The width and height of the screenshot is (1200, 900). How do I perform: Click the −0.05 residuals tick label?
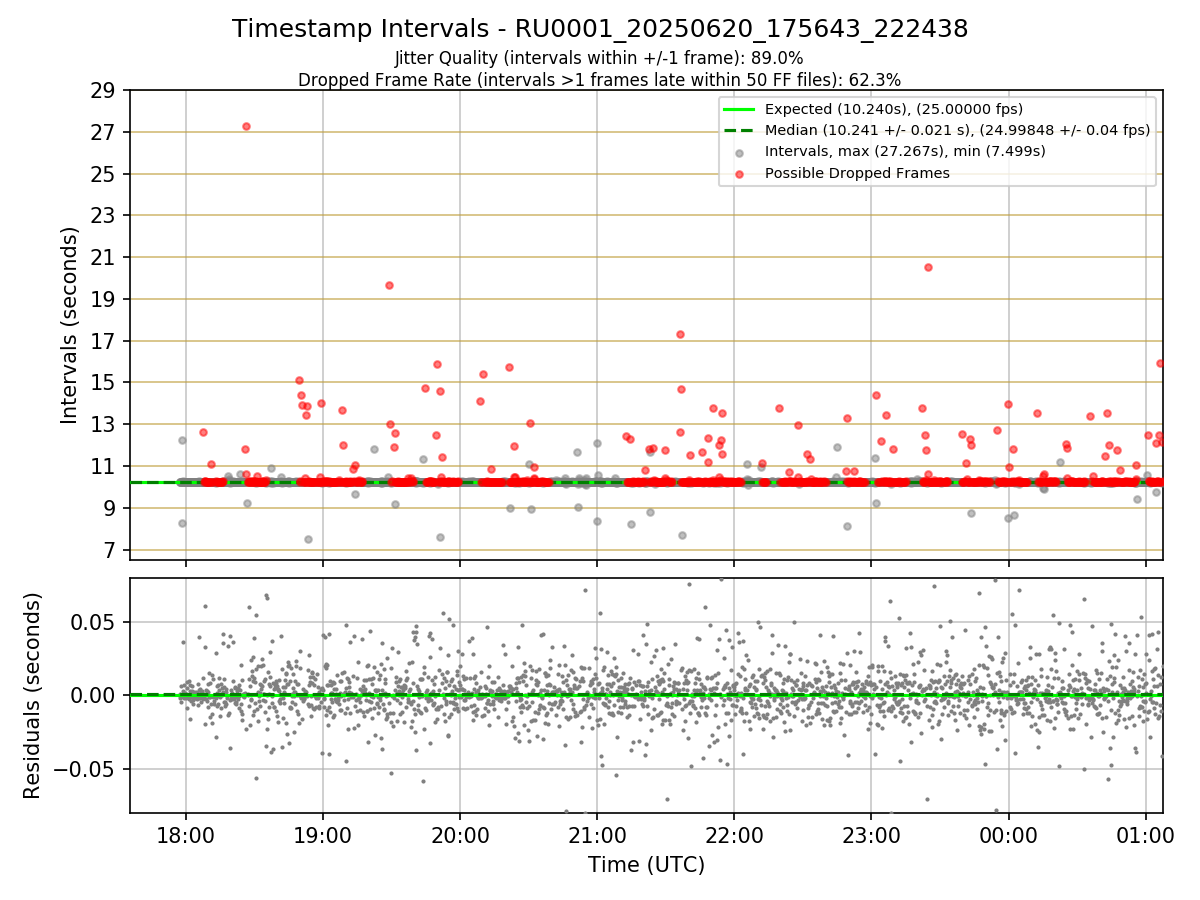point(84,769)
